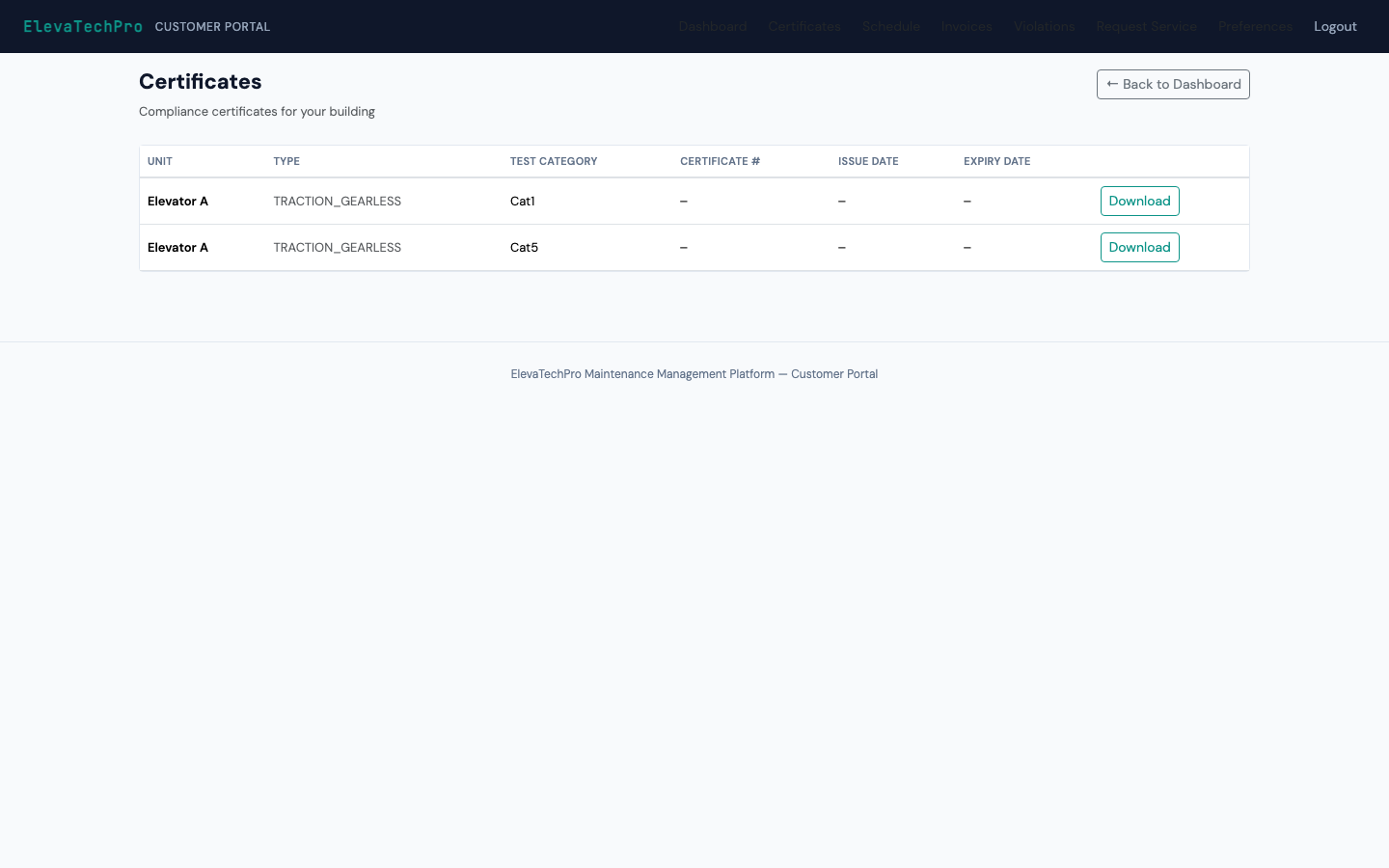The height and width of the screenshot is (868, 1389).
Task: Open Invoices in the top navigation
Action: point(967,26)
